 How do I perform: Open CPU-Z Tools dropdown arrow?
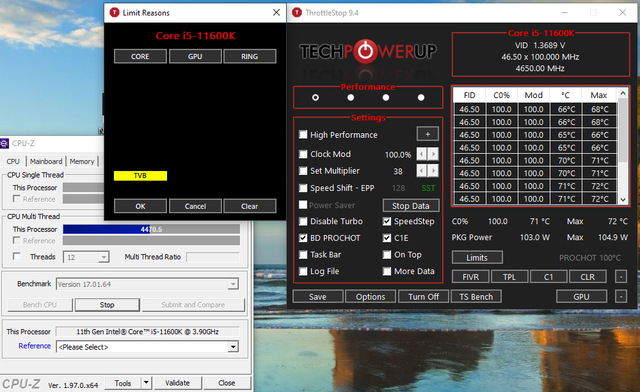click(x=147, y=383)
